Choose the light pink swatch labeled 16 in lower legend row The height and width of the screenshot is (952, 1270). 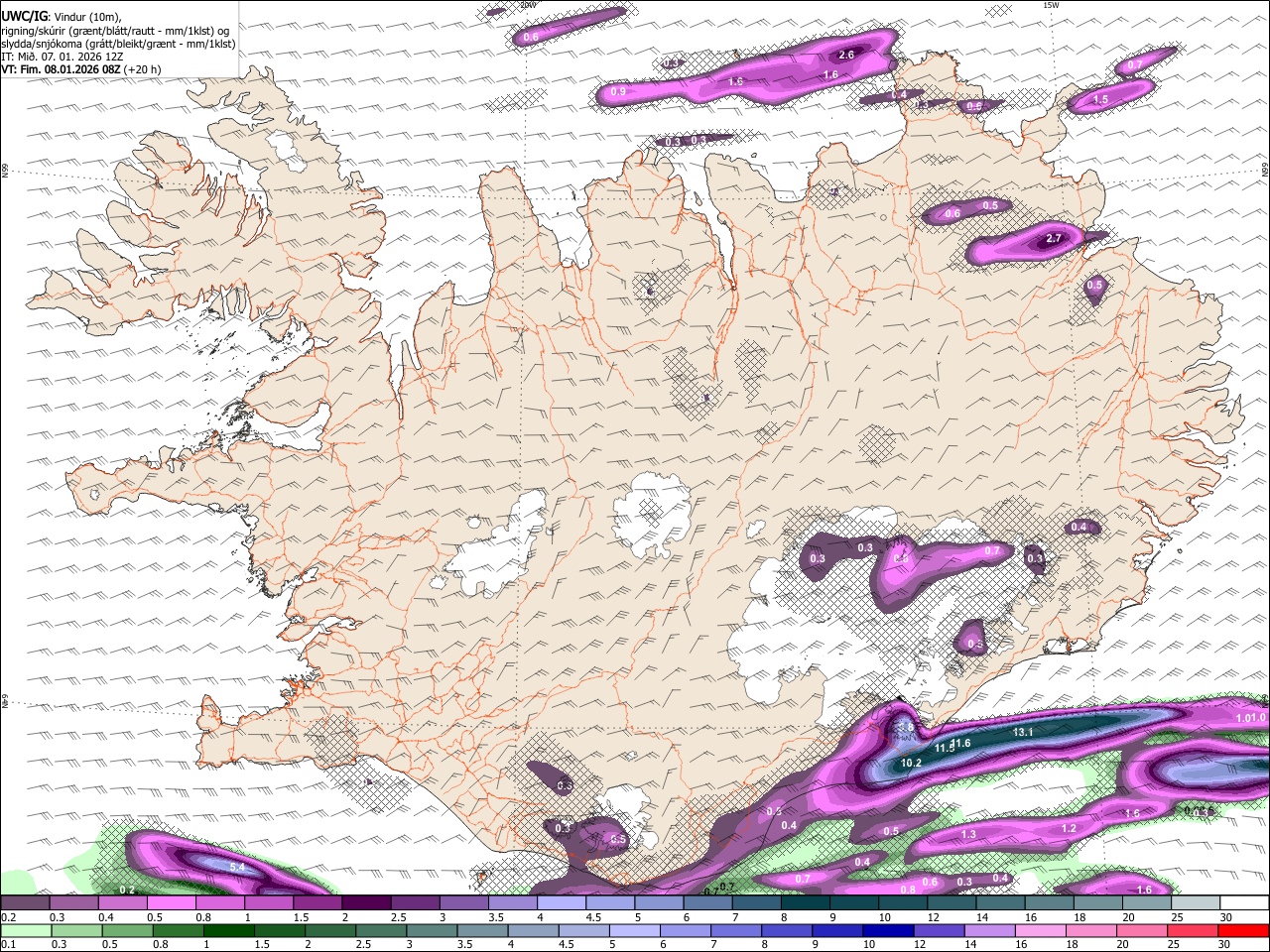[x=1038, y=930]
